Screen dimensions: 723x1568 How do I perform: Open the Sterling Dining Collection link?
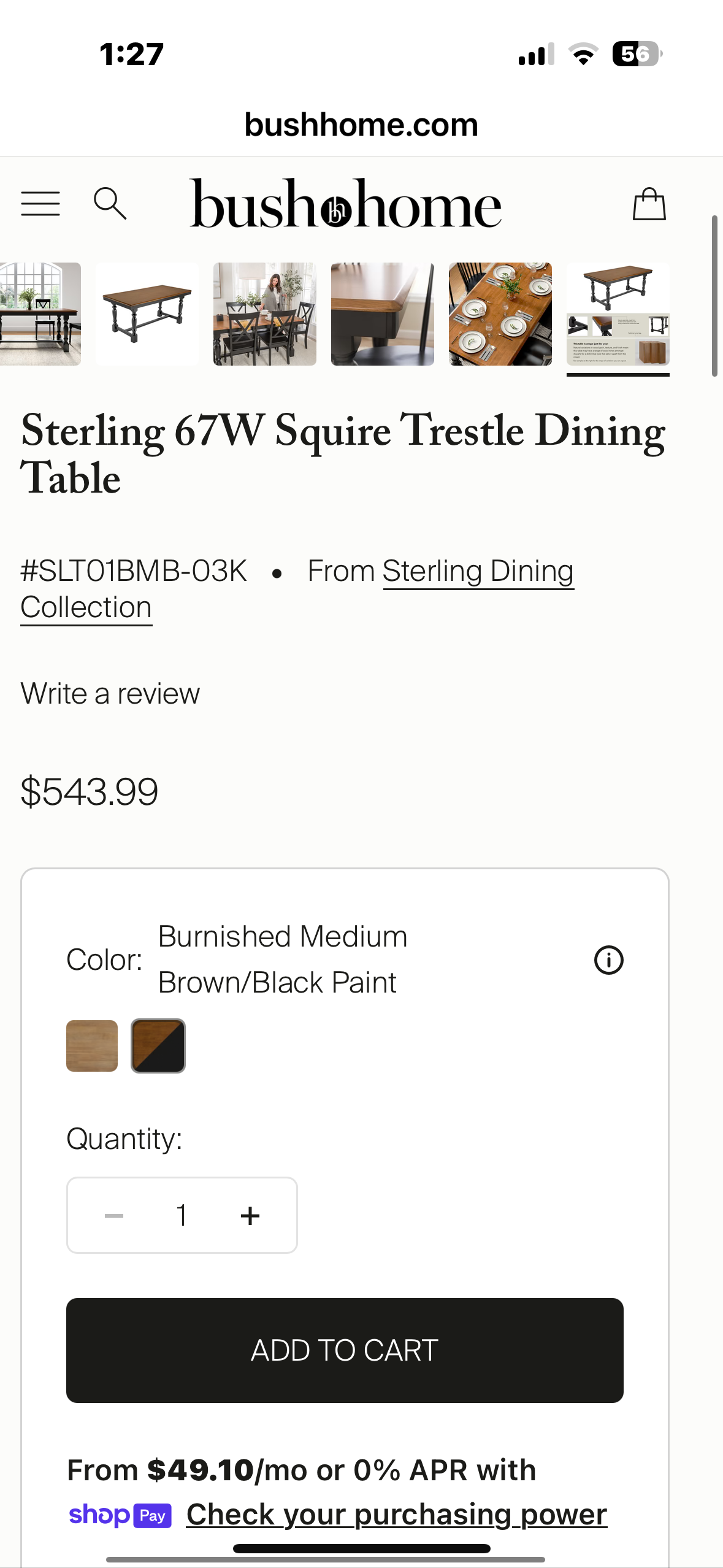coord(478,572)
